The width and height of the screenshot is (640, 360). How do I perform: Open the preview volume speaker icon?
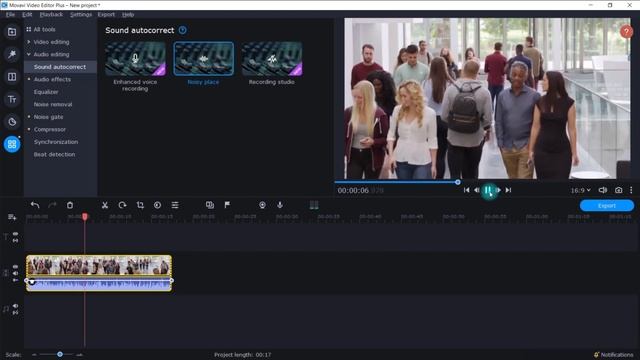[x=602, y=190]
